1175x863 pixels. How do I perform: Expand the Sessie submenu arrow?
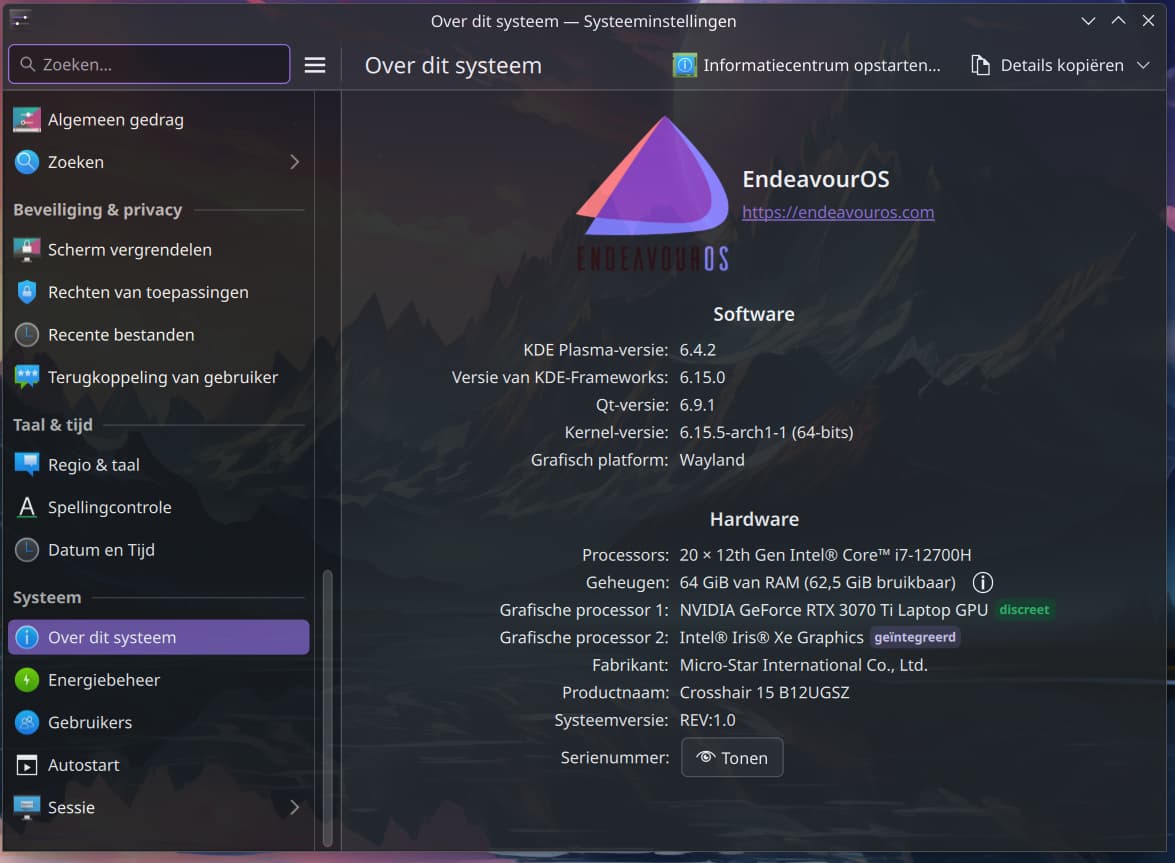pos(294,808)
